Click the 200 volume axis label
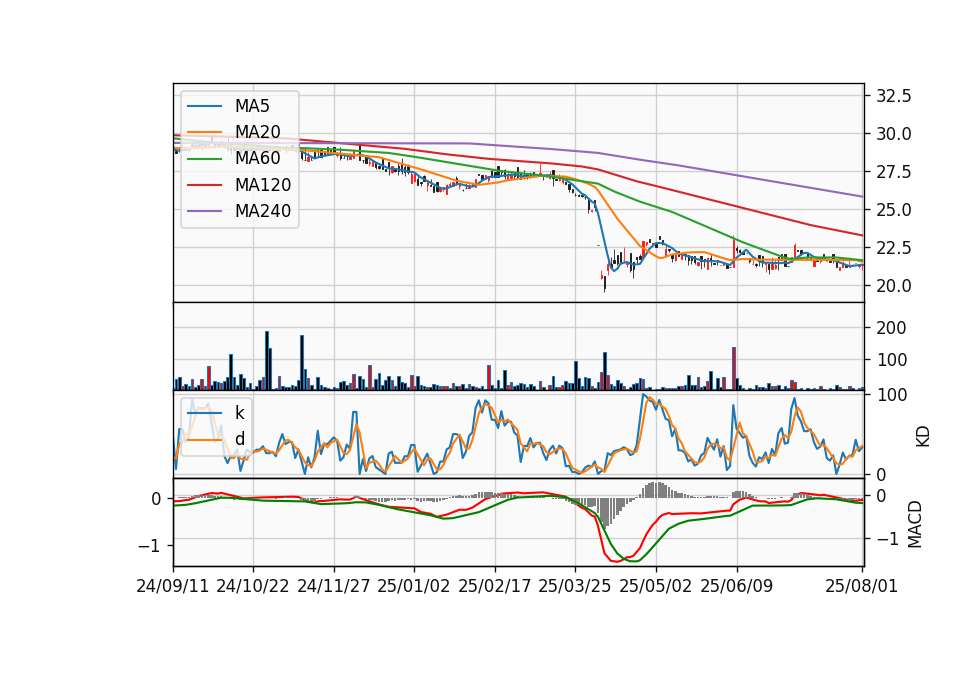This screenshot has width=960, height=690. pyautogui.click(x=891, y=328)
